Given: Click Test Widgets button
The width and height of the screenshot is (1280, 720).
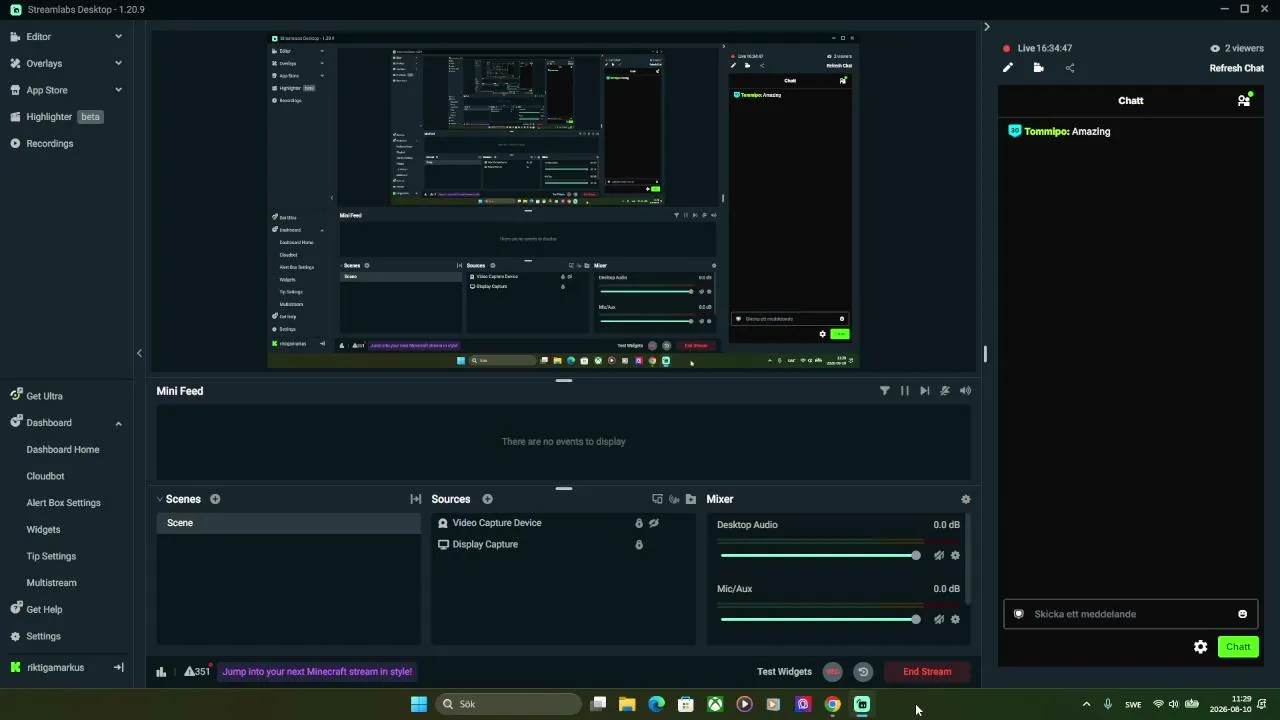Looking at the screenshot, I should (784, 672).
